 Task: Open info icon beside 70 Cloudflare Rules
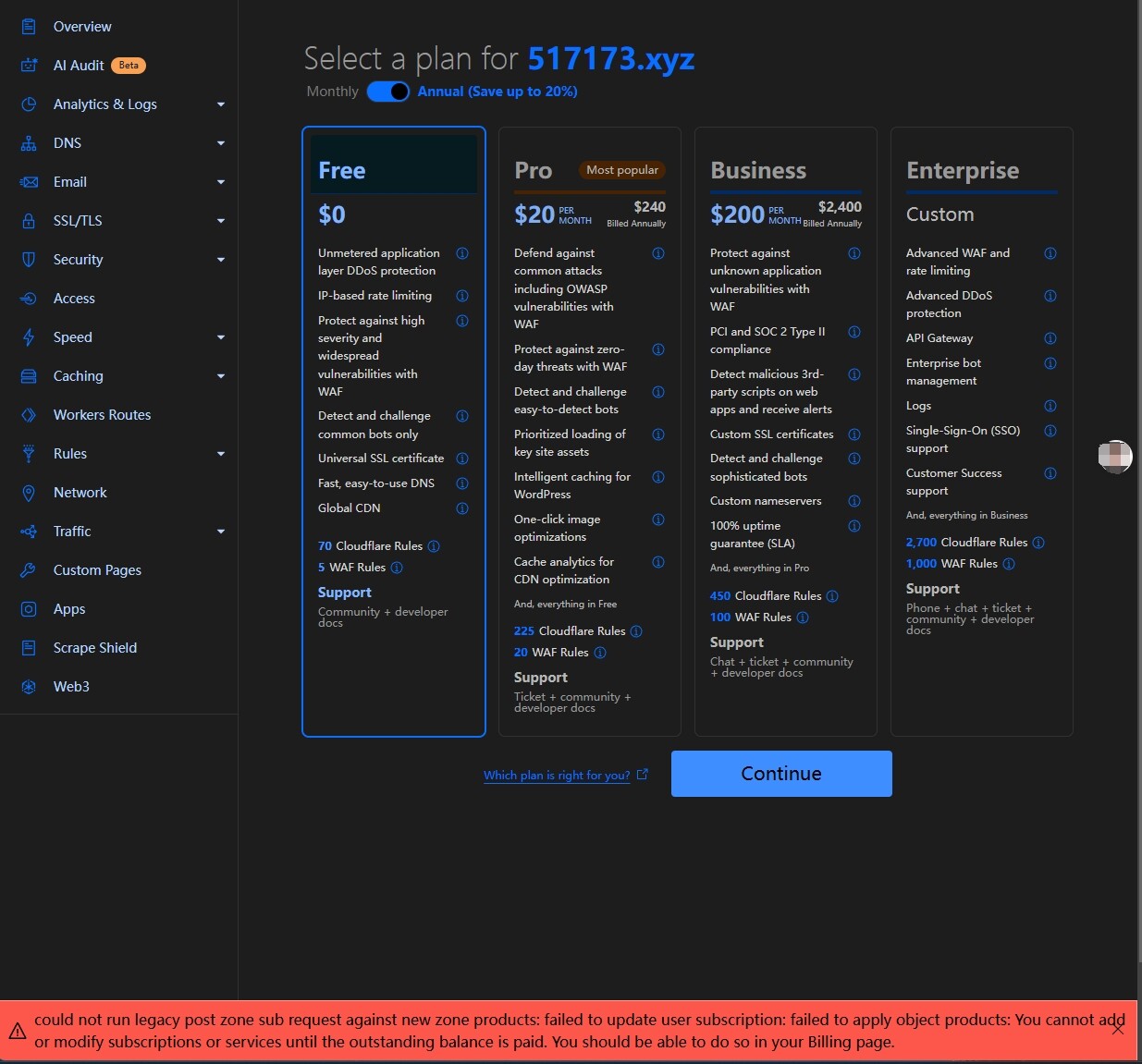(434, 546)
